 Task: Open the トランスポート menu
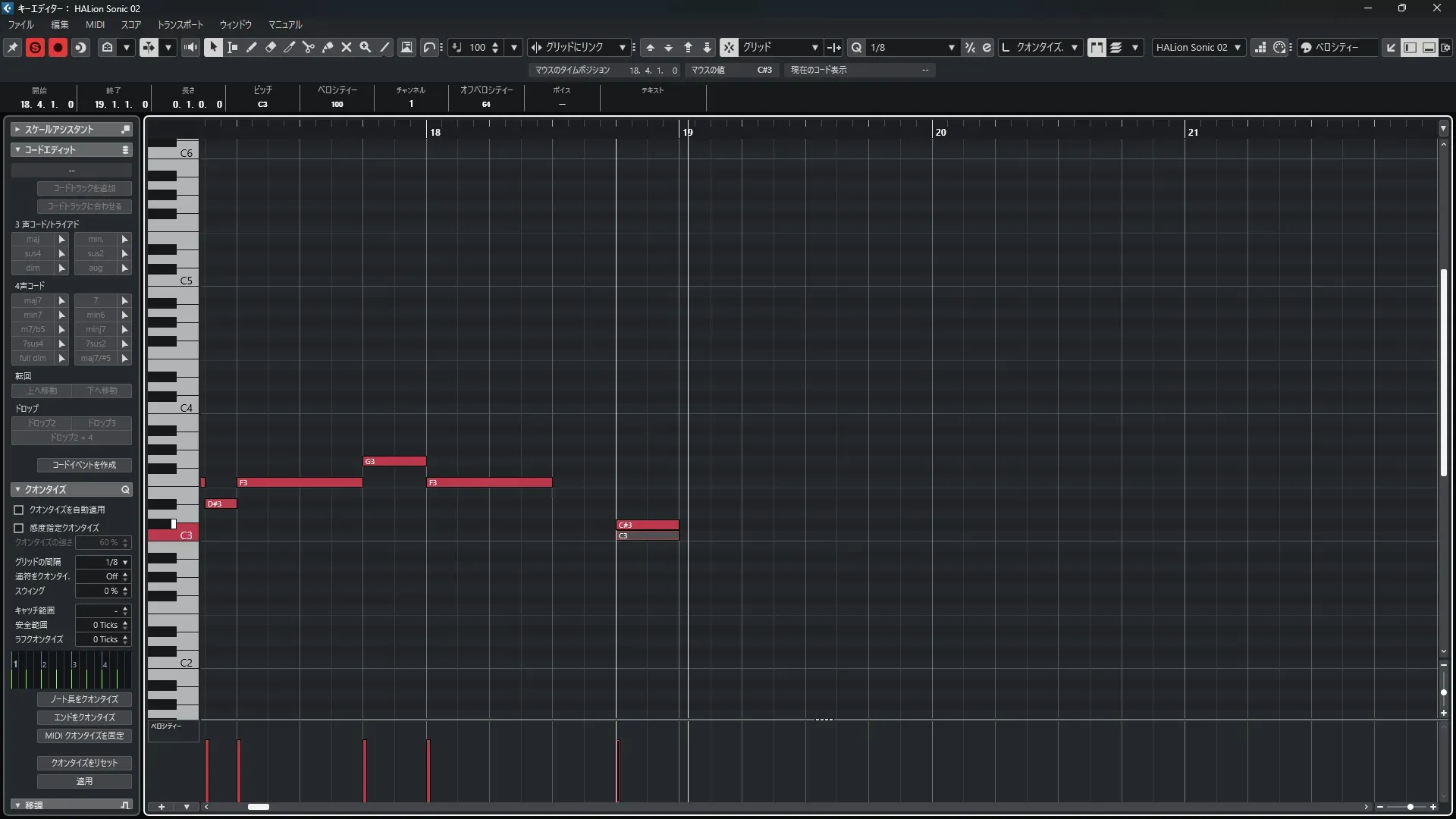(180, 24)
